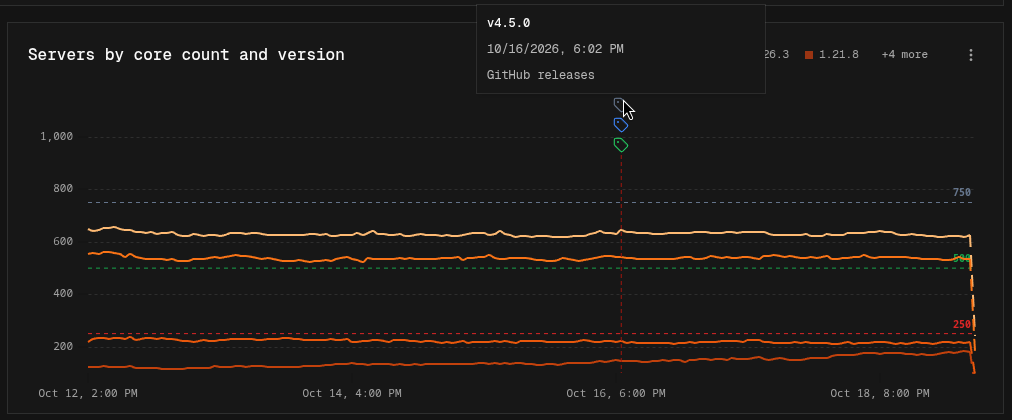Screen dimensions: 1012x420
Task: Click the 1,000 y-axis label
Action: click(x=56, y=137)
